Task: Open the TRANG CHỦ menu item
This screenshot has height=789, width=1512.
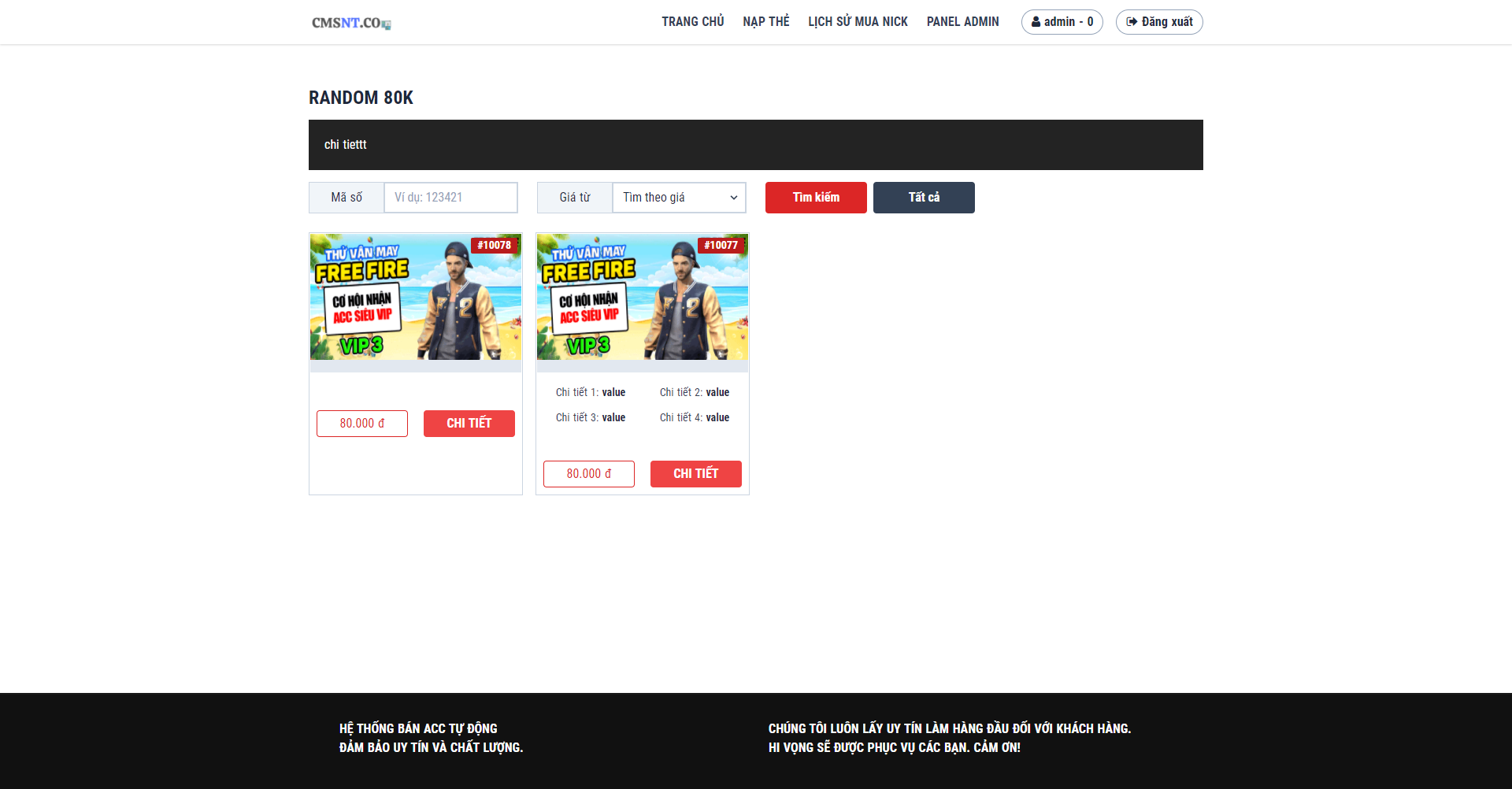Action: 693,22
